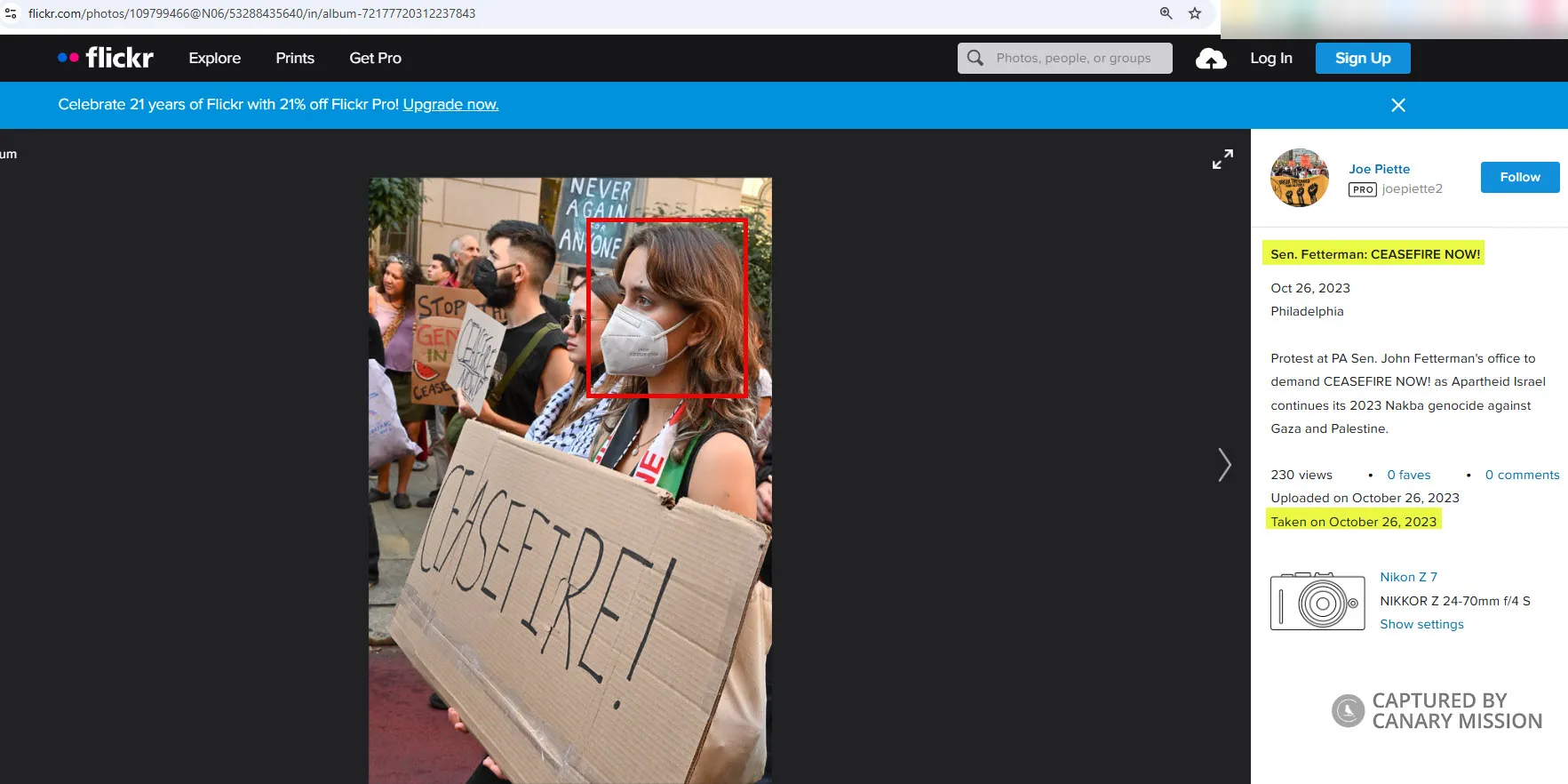Click the joepiette2 username
The height and width of the screenshot is (784, 1568).
point(1412,188)
